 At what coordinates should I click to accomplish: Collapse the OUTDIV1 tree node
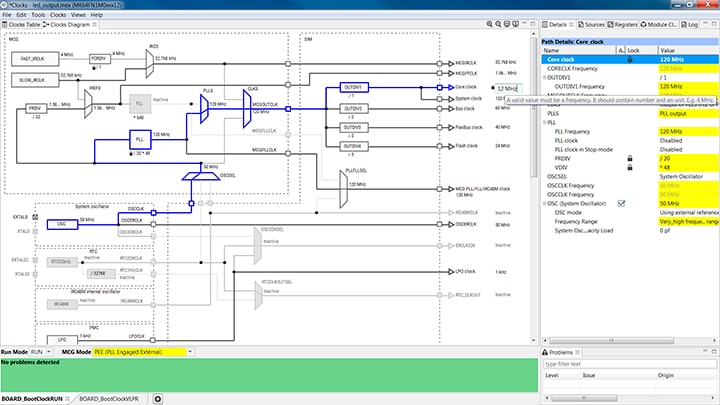546,77
